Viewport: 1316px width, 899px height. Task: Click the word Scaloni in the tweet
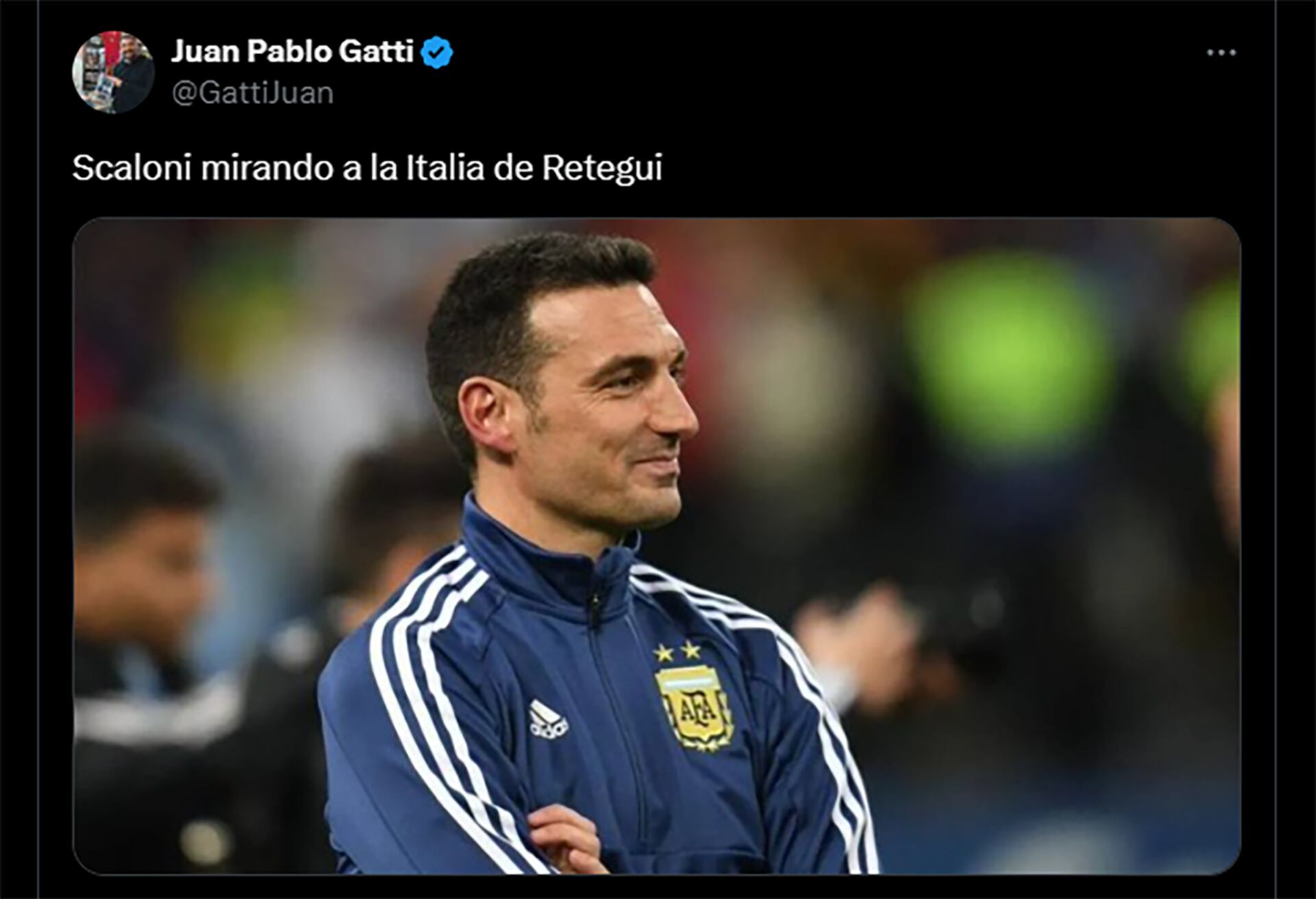tap(132, 167)
